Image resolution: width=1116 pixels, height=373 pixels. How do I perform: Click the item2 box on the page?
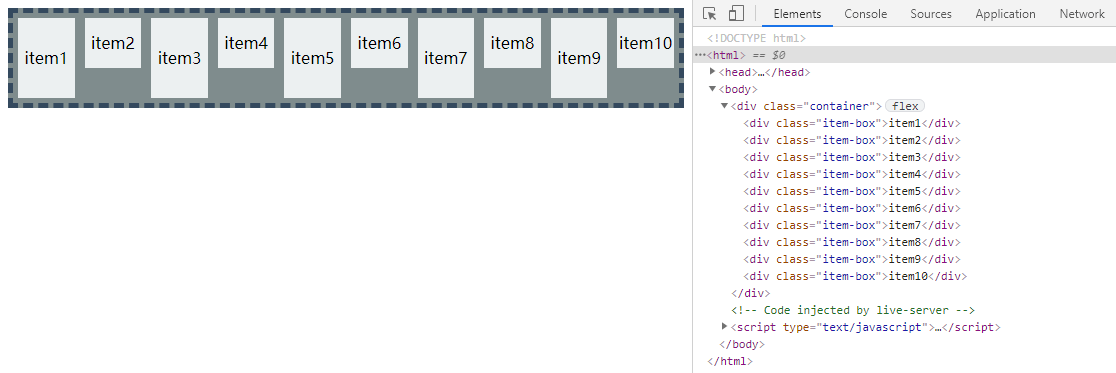(x=113, y=43)
